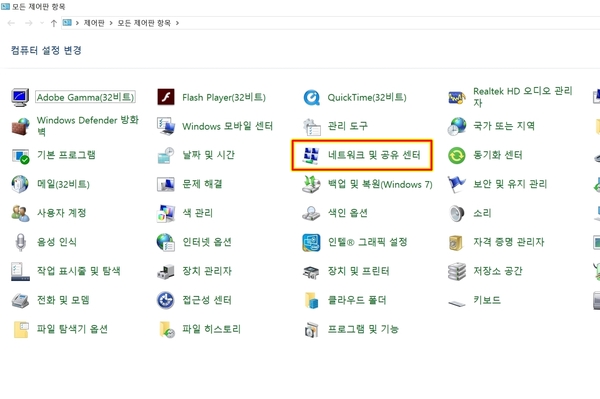600x399 pixels.
Task: Click the 저장소 공간 drives icon
Action: (457, 272)
